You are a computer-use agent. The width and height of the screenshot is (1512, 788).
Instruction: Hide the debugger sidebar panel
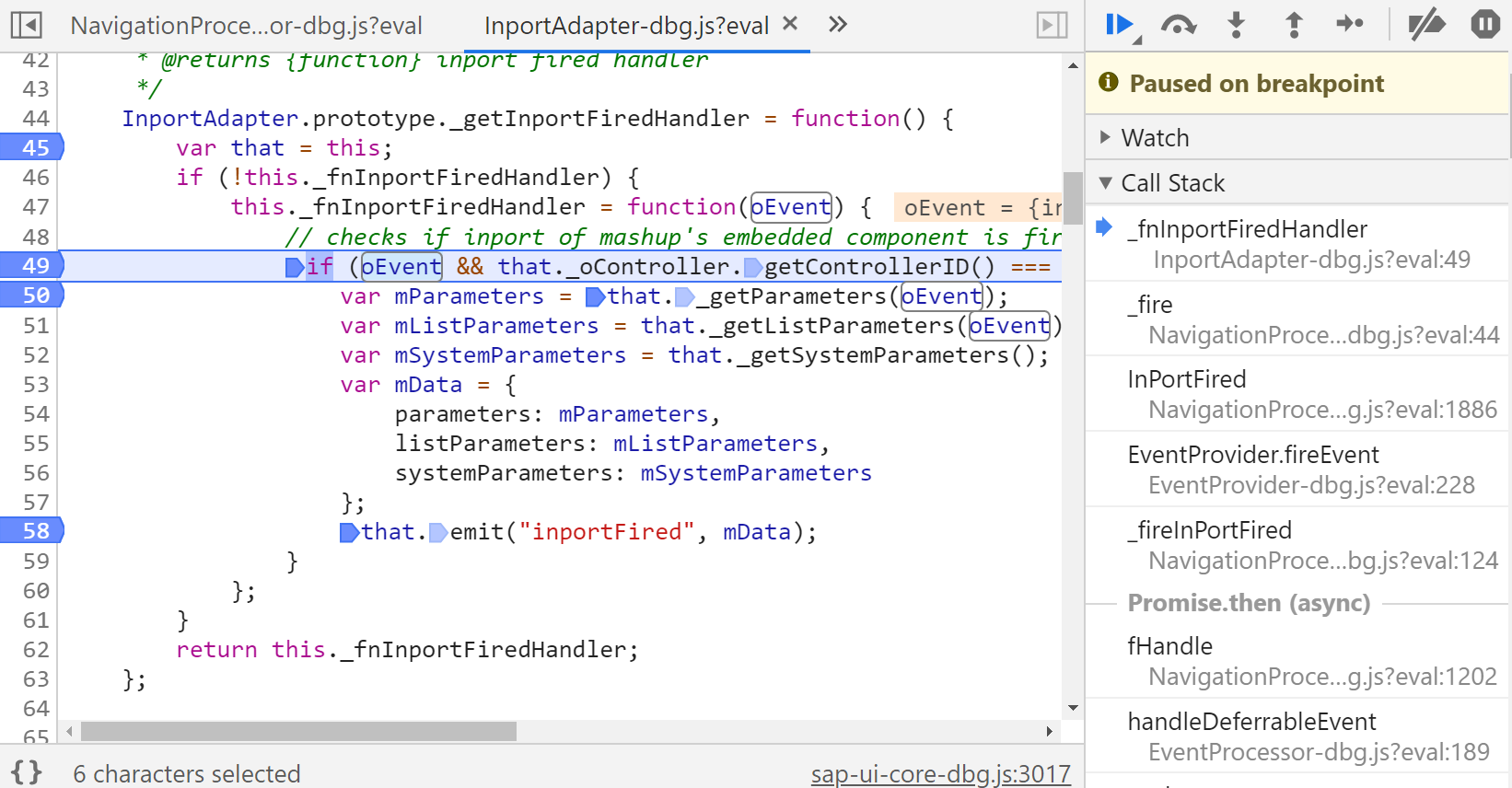click(1052, 25)
